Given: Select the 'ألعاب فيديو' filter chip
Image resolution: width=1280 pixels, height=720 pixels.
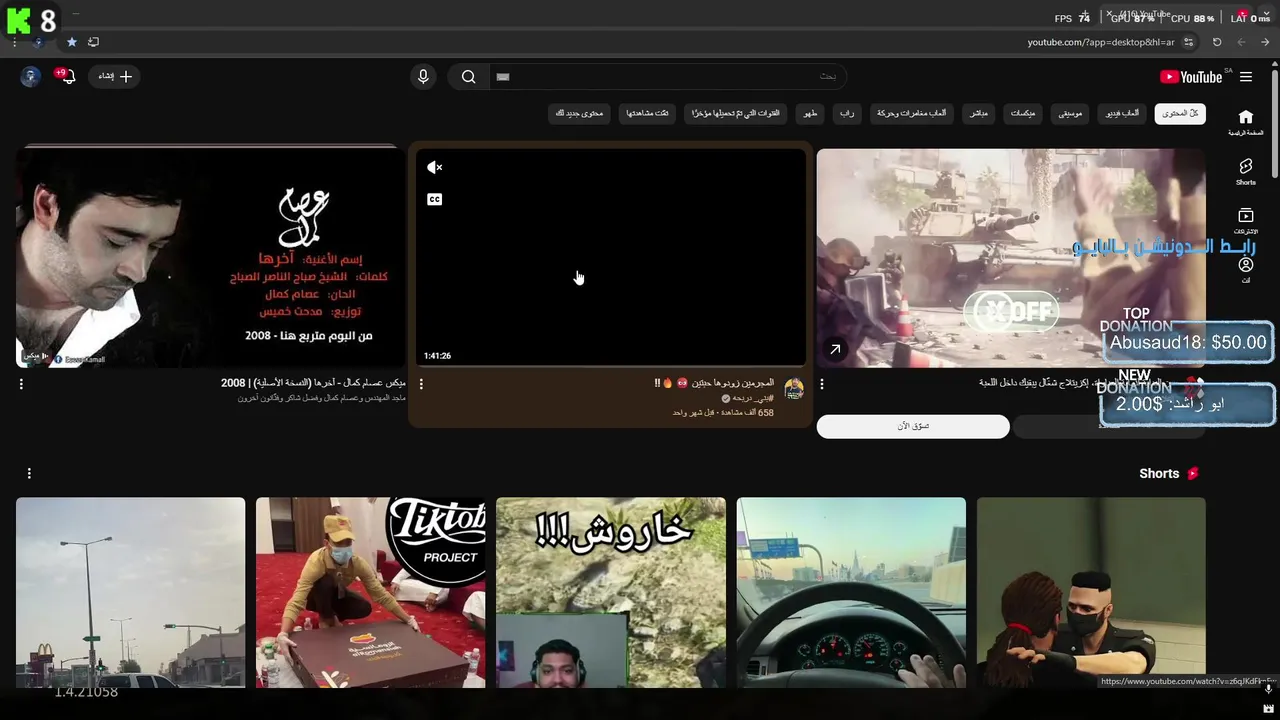Looking at the screenshot, I should 1122,113.
